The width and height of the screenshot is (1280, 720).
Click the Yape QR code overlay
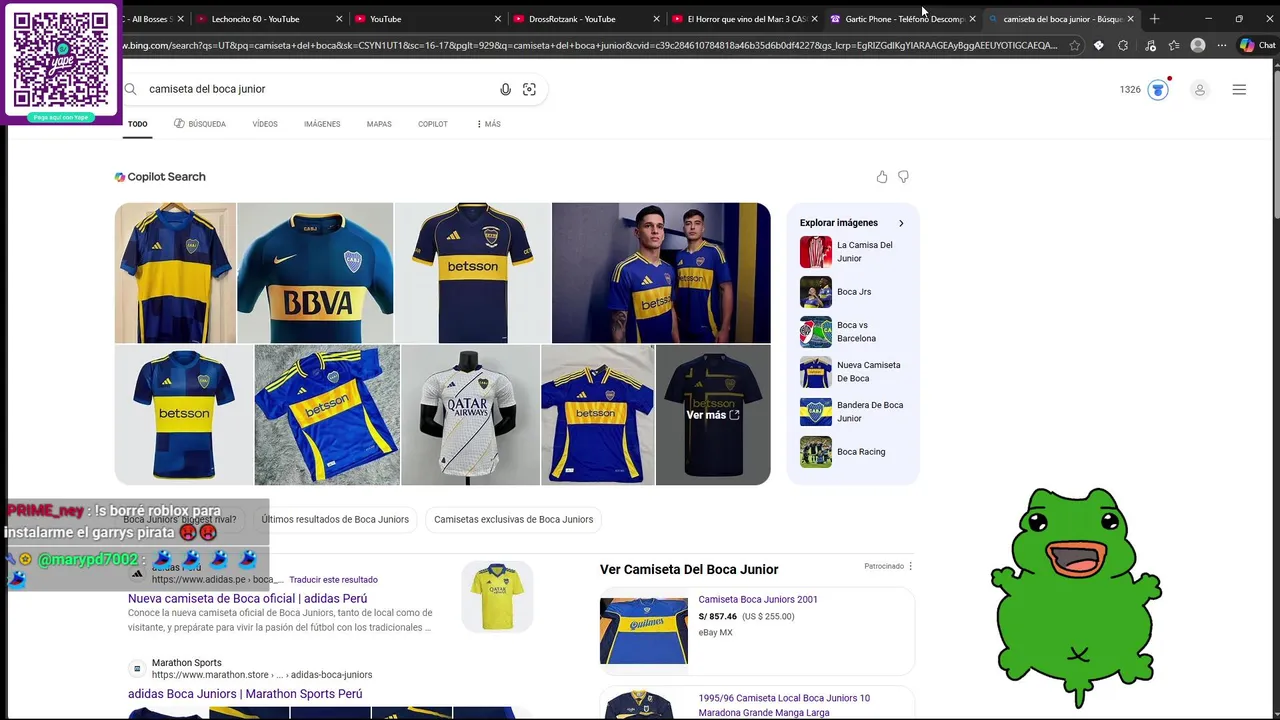point(61,62)
